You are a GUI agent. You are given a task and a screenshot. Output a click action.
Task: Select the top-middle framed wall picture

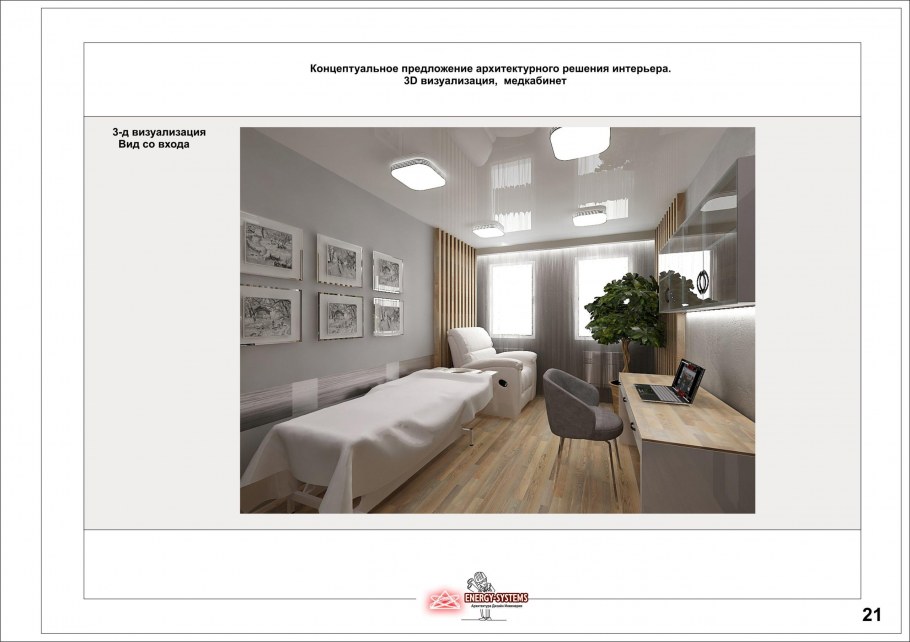pyautogui.click(x=339, y=260)
